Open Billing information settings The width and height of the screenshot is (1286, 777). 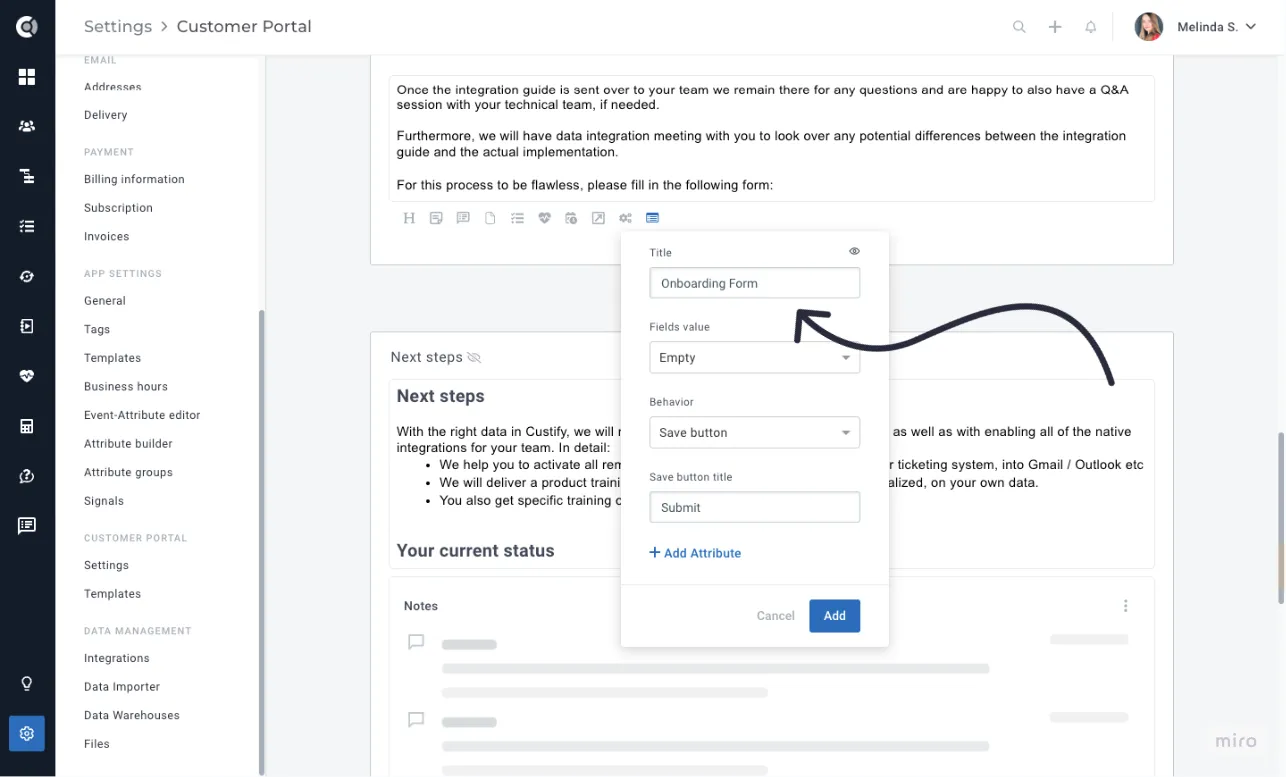pyautogui.click(x=134, y=179)
